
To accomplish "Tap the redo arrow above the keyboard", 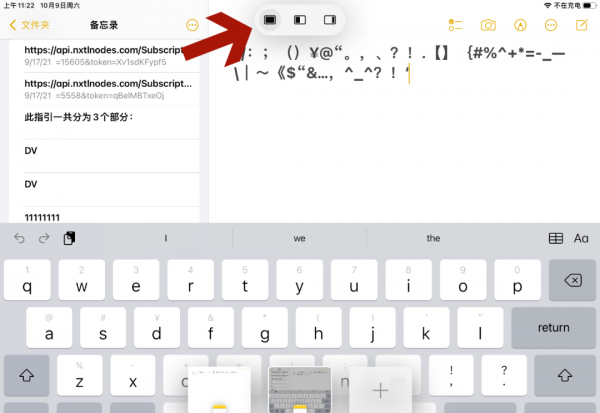I will (43, 238).
